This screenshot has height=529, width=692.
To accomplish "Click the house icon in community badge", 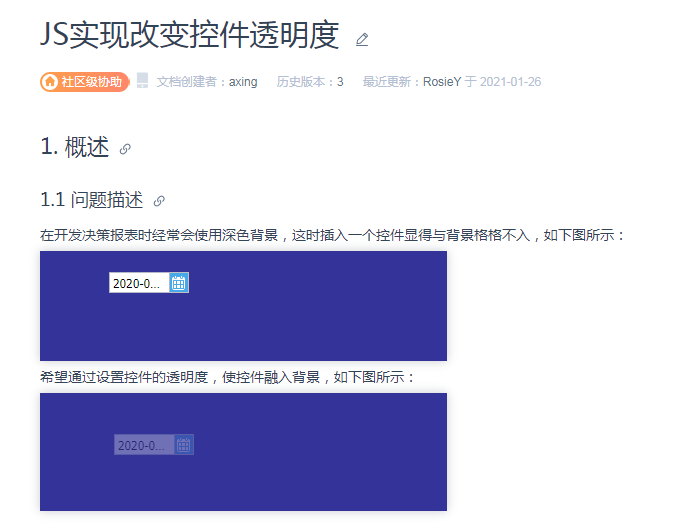I will coord(50,82).
